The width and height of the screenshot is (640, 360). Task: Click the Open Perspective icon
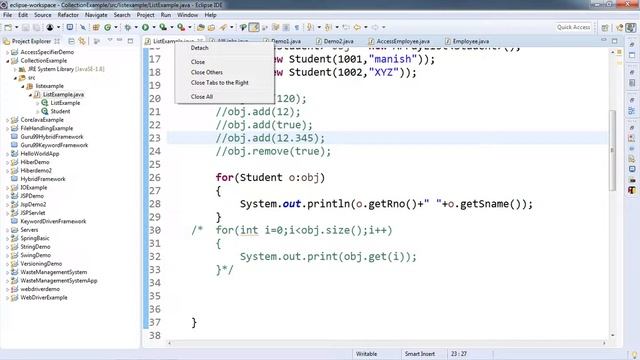(605, 27)
